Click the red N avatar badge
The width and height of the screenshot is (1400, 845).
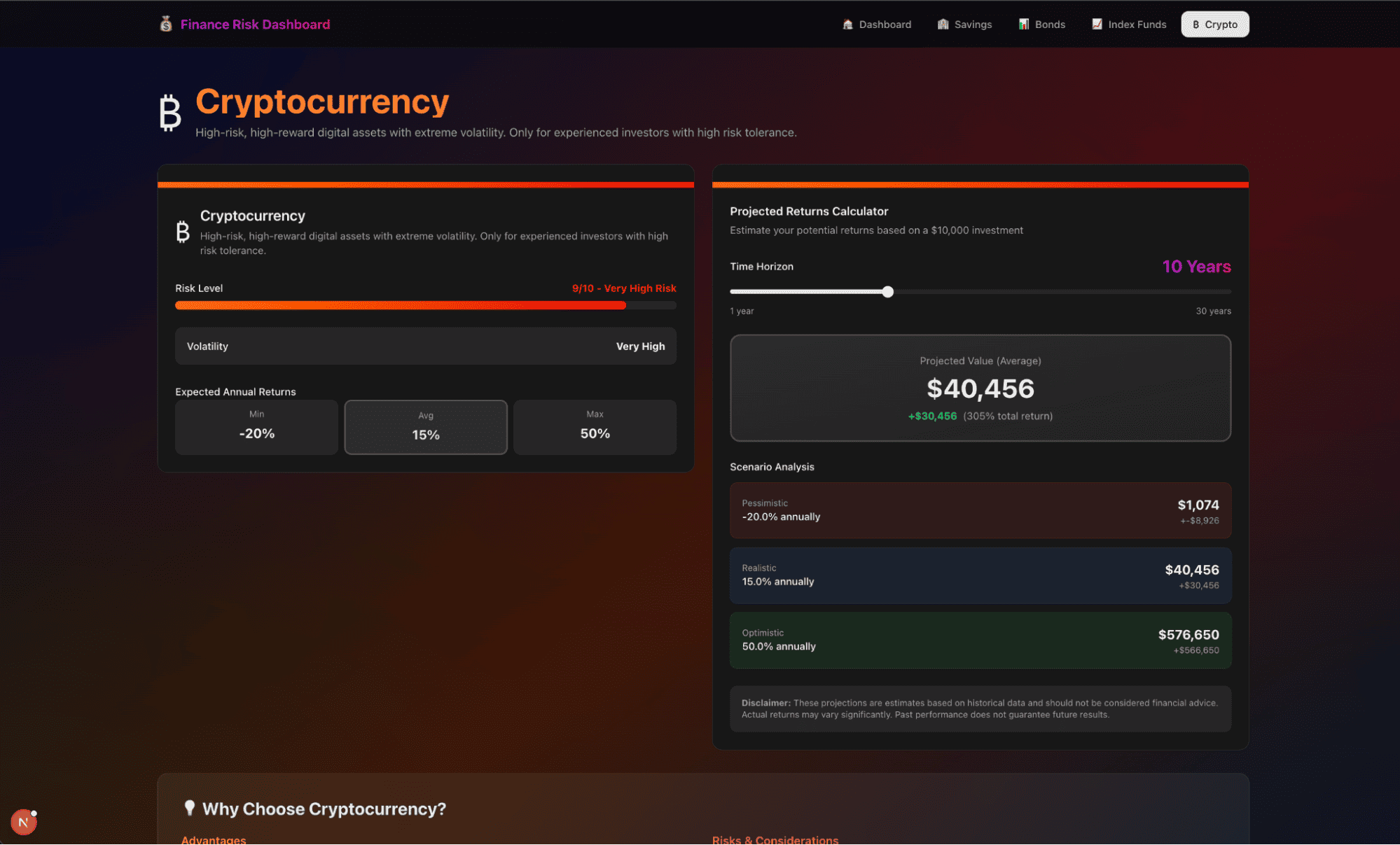coord(23,822)
